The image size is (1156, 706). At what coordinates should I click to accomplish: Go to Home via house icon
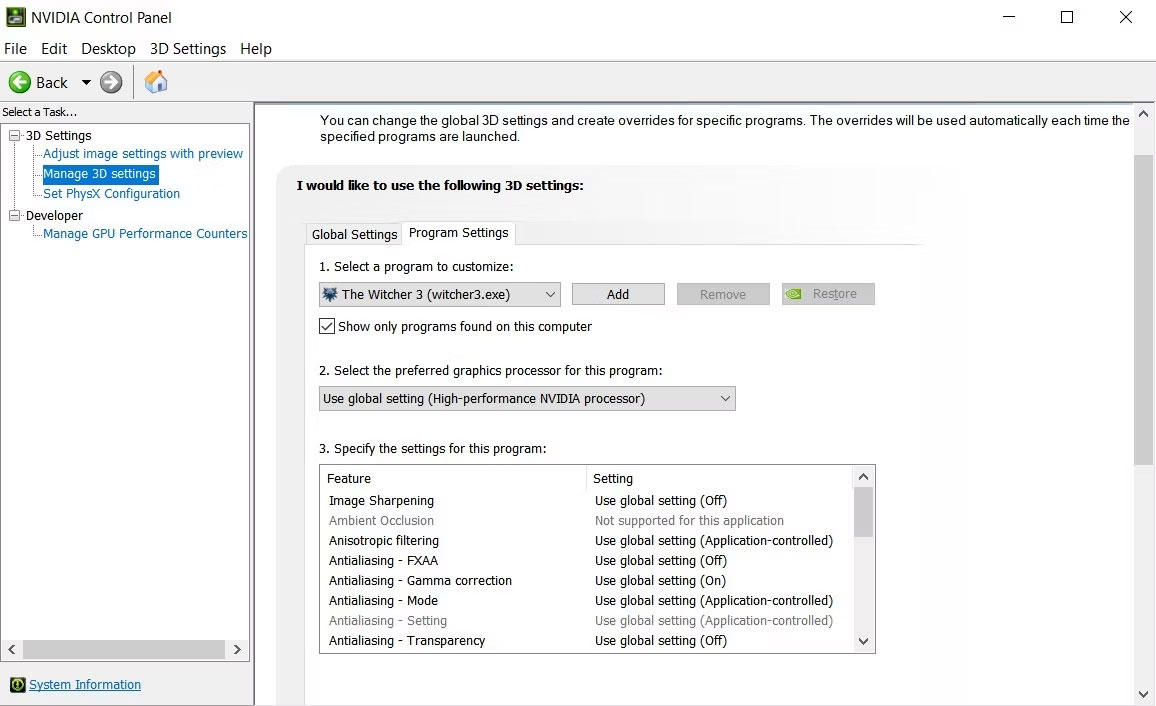coord(156,82)
